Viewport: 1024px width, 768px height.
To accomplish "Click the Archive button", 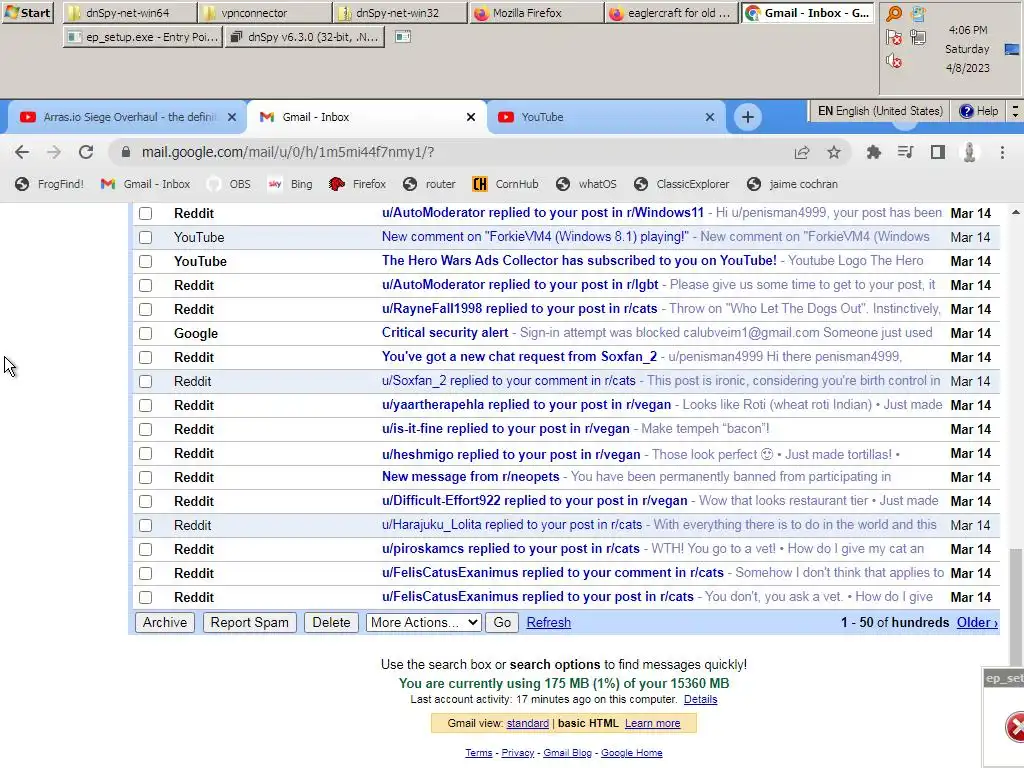I will tap(165, 622).
